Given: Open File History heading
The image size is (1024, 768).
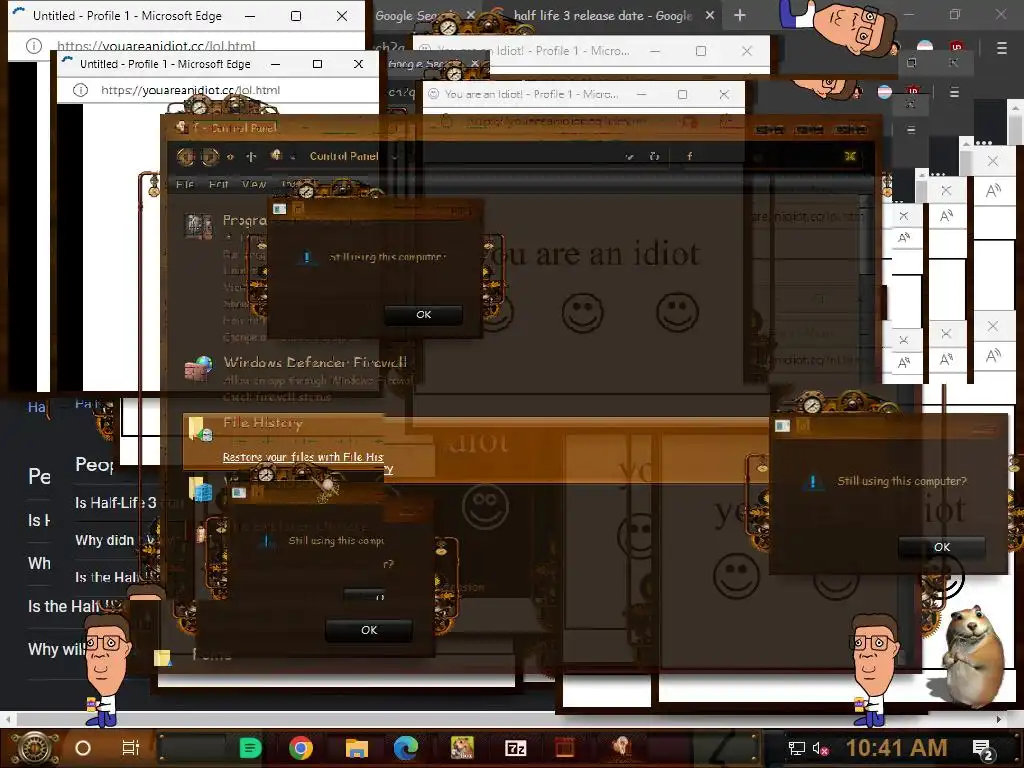Looking at the screenshot, I should point(263,423).
